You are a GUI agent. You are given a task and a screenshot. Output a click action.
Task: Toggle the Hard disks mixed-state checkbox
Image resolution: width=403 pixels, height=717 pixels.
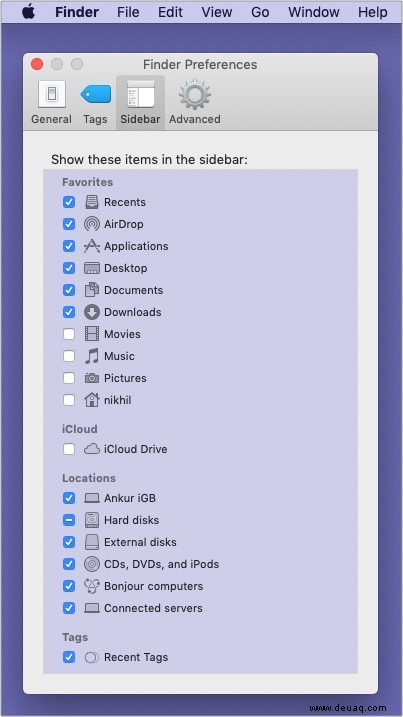[69, 520]
